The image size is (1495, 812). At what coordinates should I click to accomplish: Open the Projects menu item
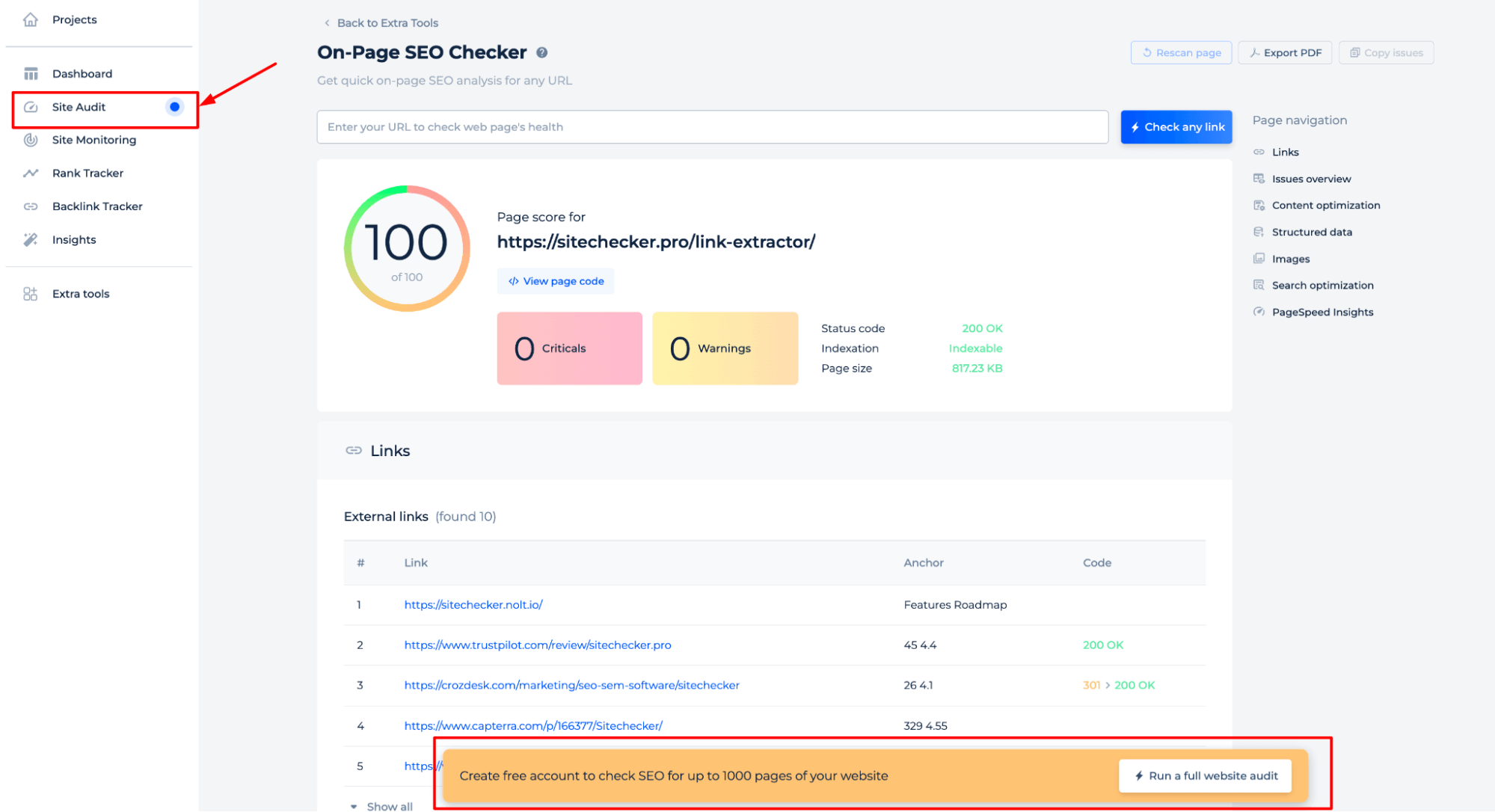coord(74,19)
